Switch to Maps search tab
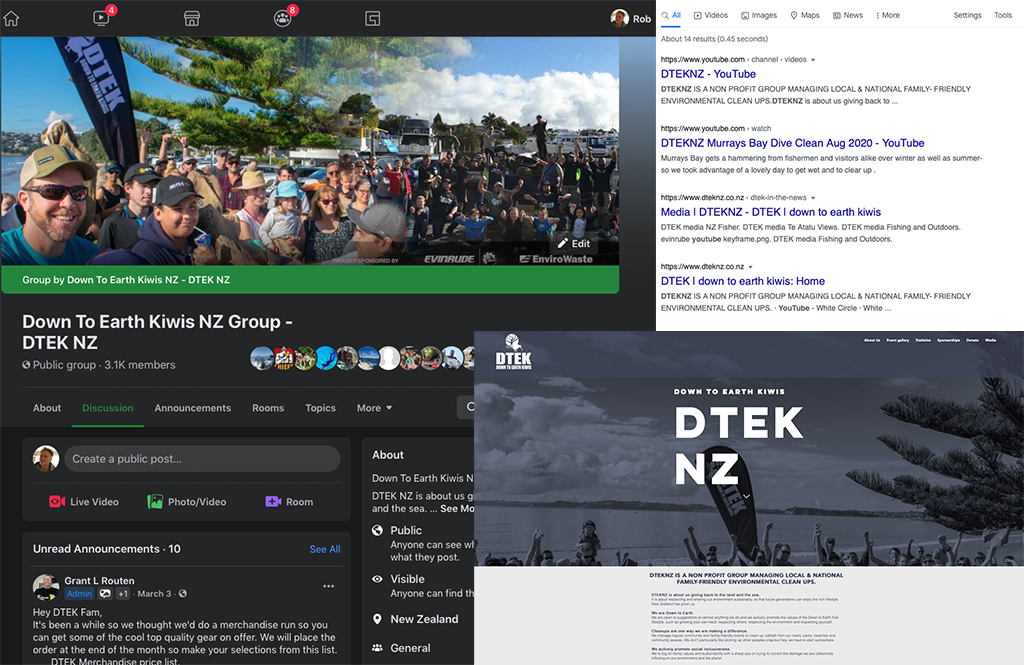The height and width of the screenshot is (665, 1024). click(805, 15)
